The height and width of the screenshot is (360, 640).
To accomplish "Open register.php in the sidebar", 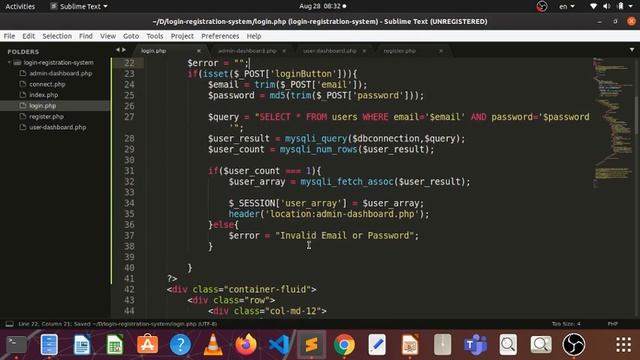I will (46, 116).
